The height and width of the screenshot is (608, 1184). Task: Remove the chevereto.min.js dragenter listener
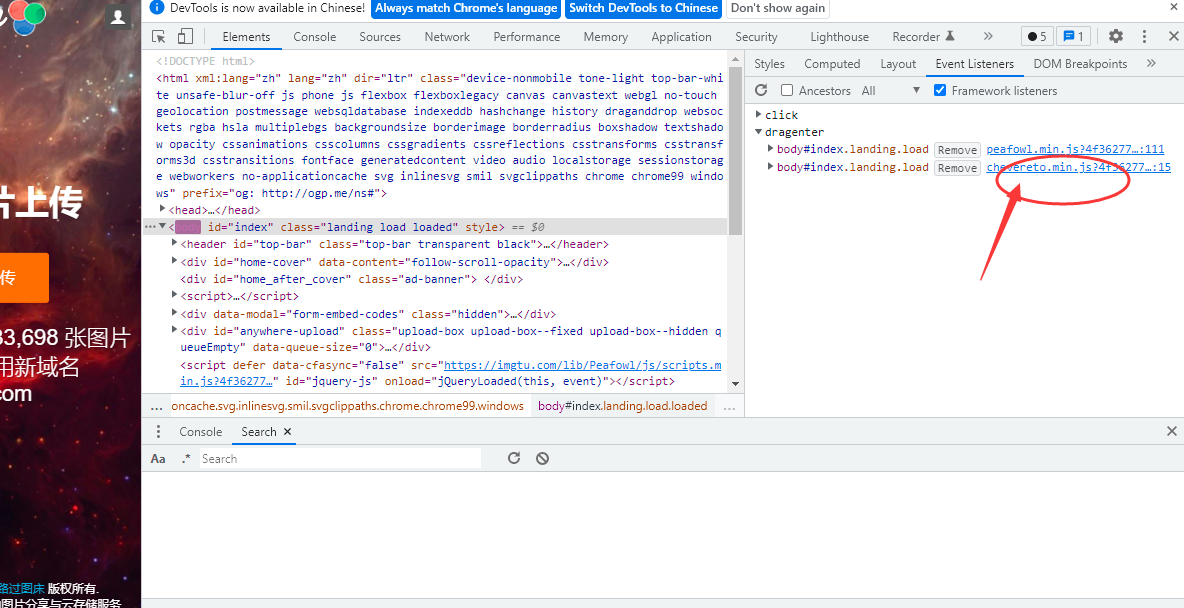point(957,168)
